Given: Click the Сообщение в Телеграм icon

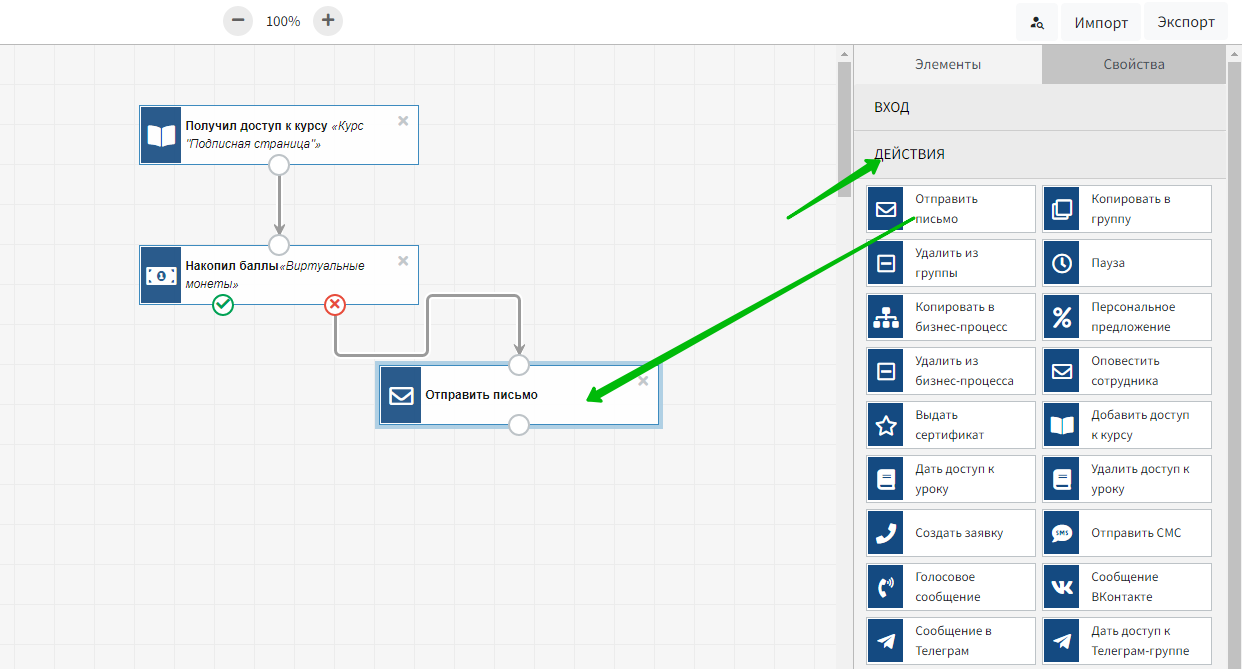Looking at the screenshot, I should (885, 641).
